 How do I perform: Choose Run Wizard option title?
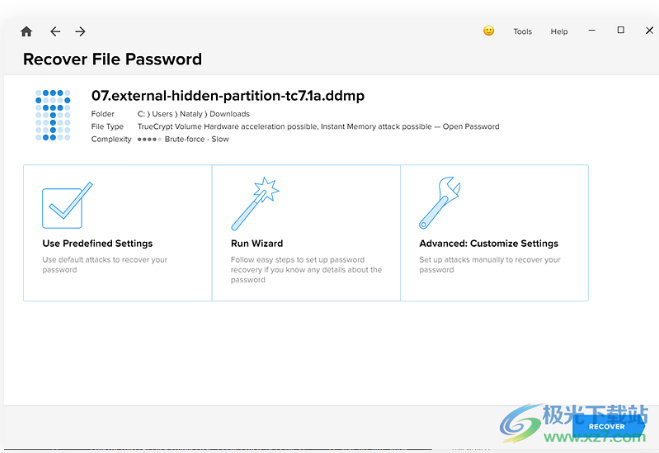[x=257, y=243]
